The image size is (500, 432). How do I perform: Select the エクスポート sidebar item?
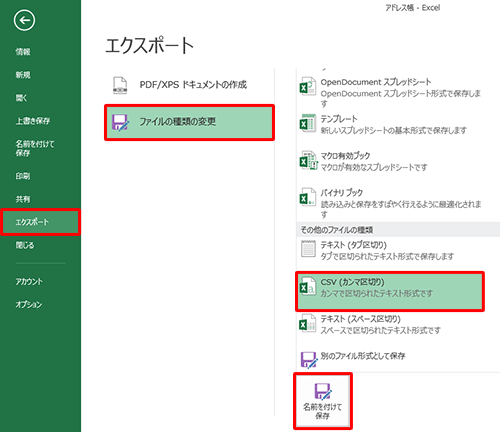[x=40, y=222]
